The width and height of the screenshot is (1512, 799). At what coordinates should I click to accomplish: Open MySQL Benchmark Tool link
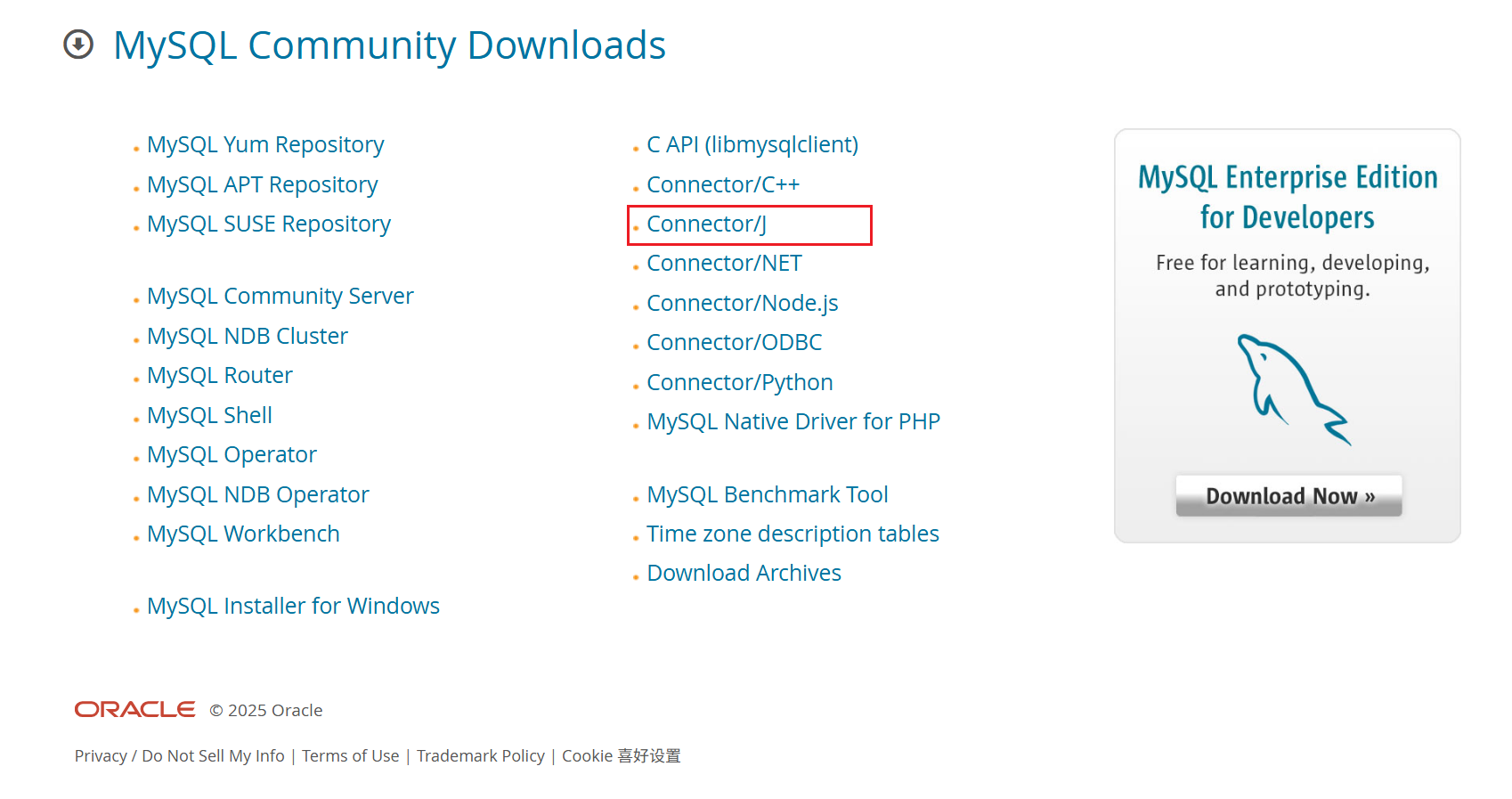[768, 494]
